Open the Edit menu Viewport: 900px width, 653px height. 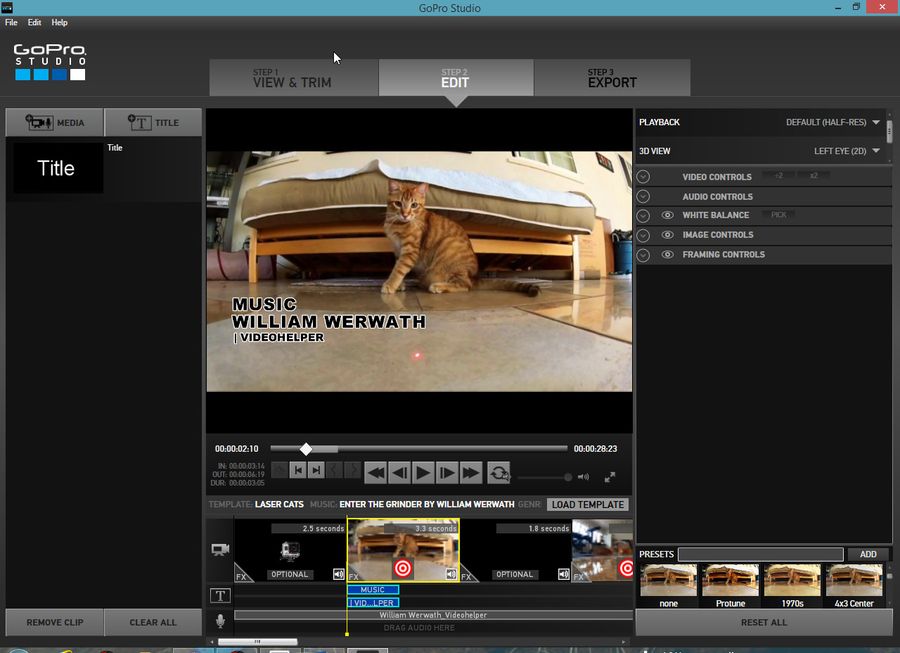point(34,22)
